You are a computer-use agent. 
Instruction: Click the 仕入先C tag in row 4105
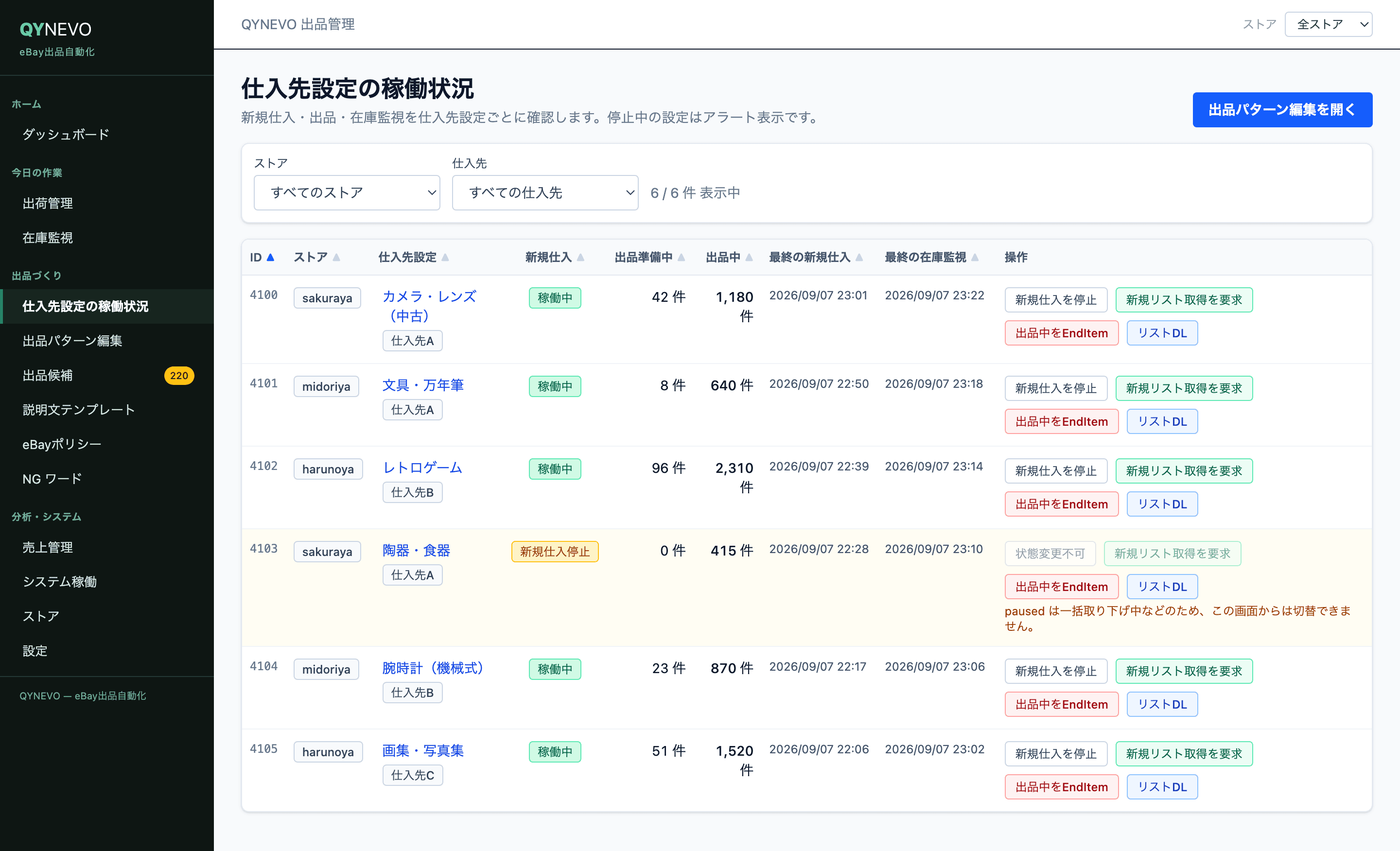point(413,776)
